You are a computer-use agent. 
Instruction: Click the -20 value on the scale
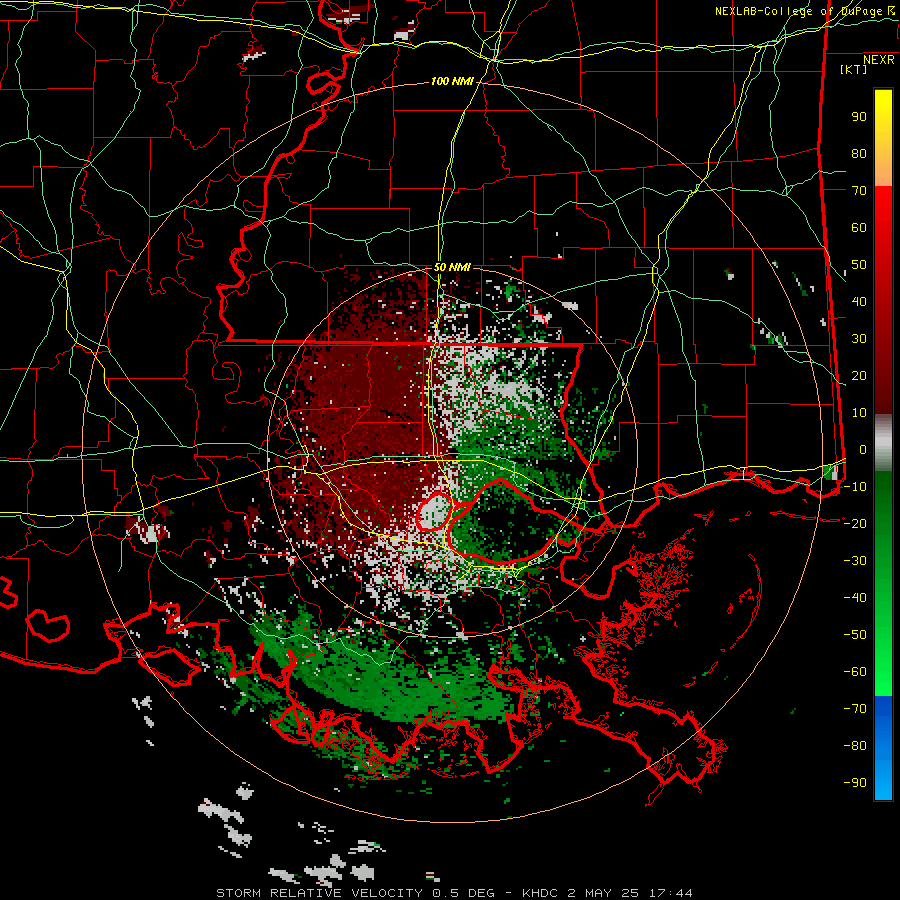855,524
